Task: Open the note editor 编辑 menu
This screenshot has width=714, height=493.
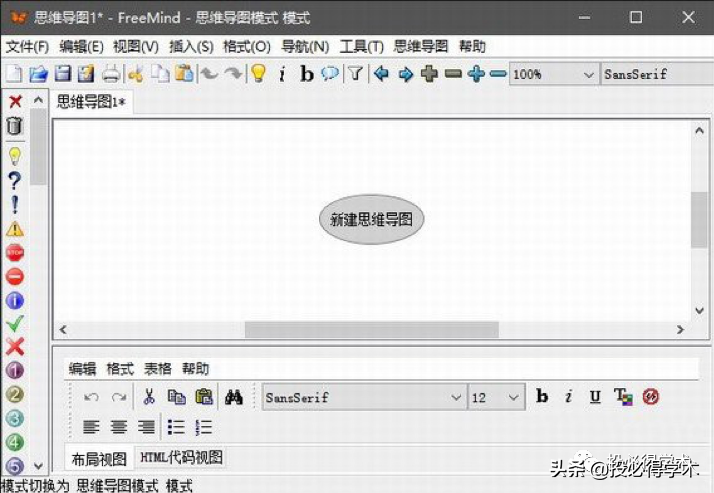Action: point(82,369)
